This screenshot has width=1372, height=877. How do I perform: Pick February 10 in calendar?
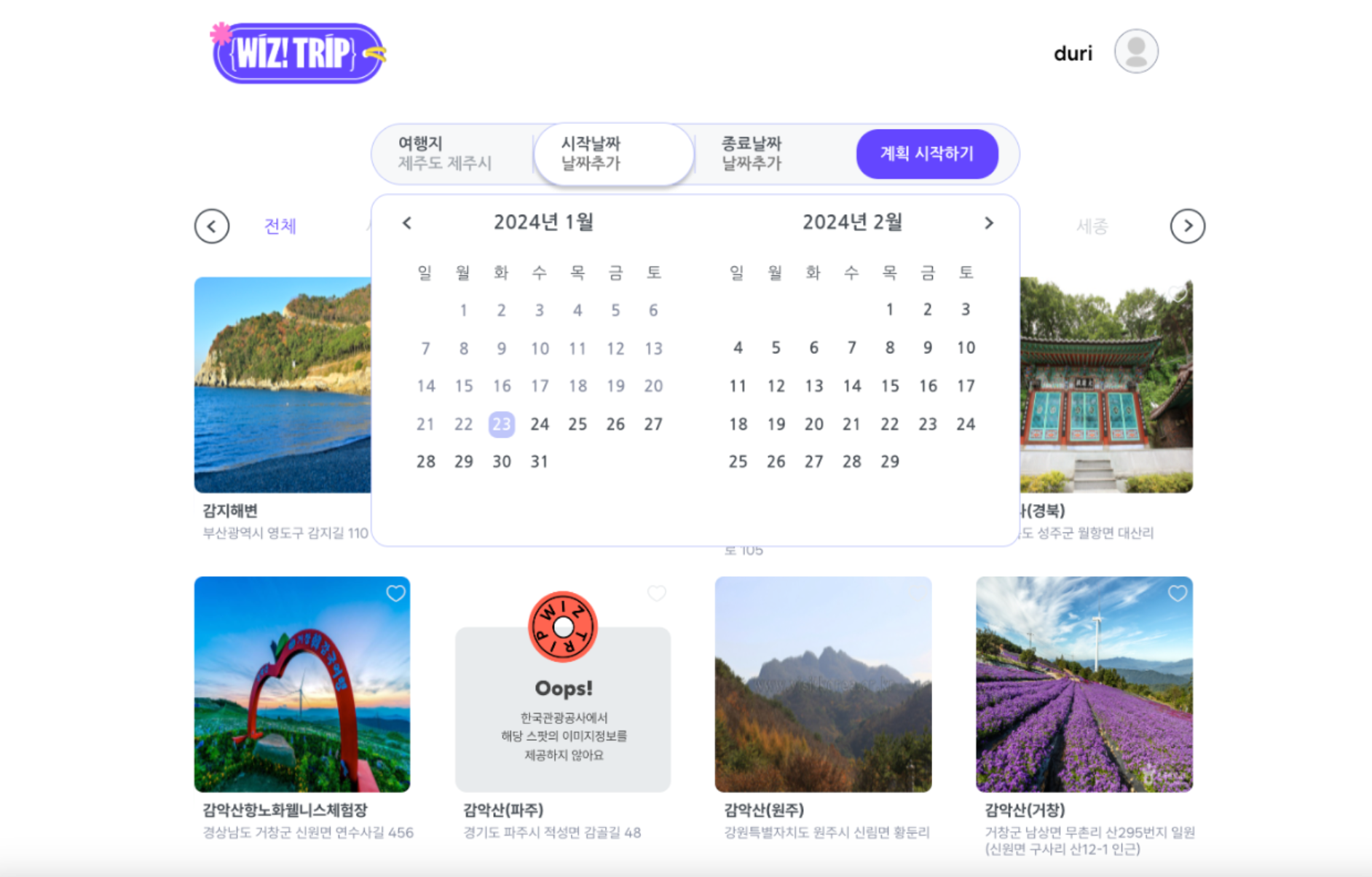click(966, 348)
